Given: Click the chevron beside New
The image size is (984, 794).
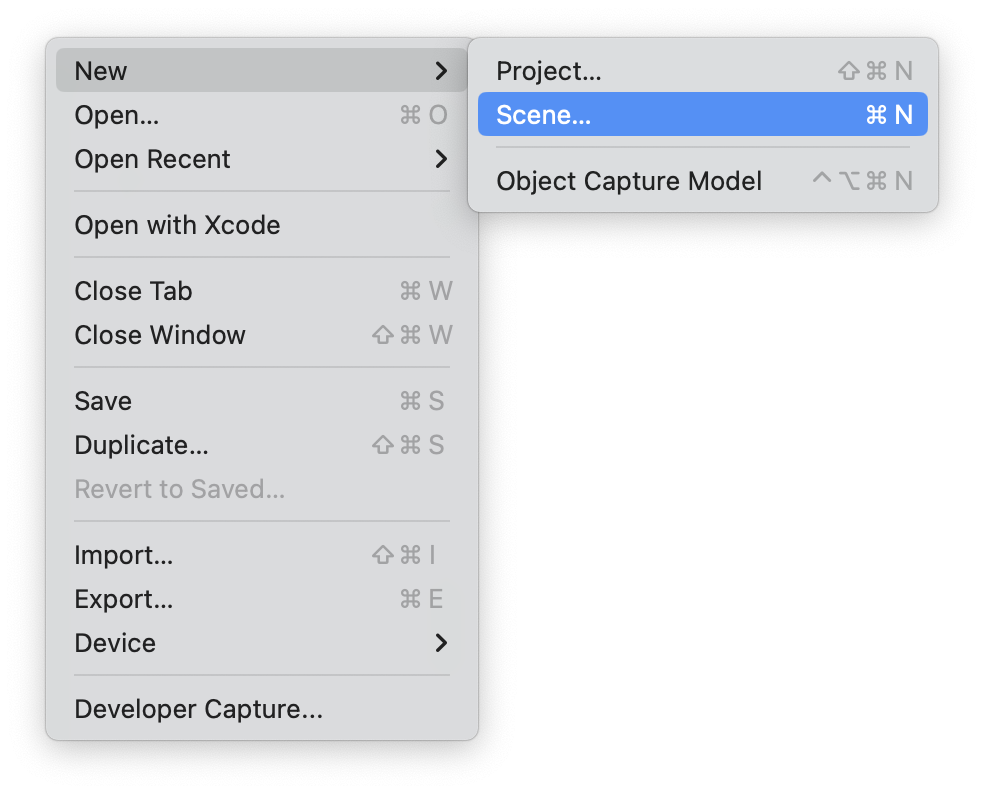Looking at the screenshot, I should tap(441, 71).
